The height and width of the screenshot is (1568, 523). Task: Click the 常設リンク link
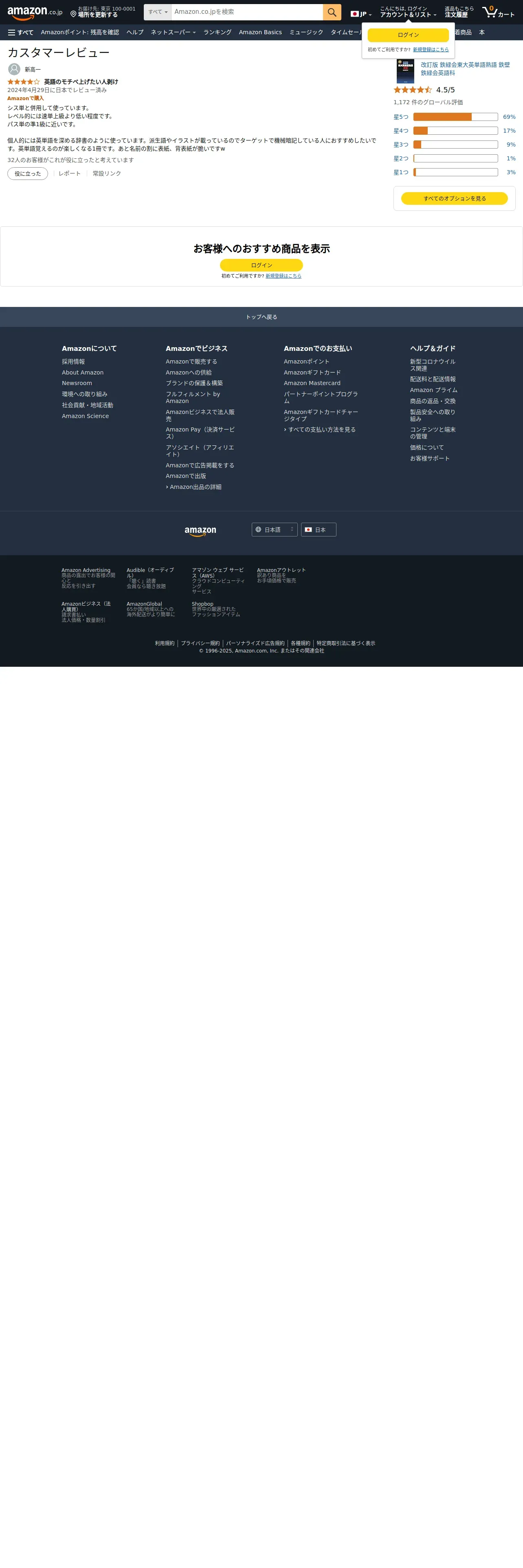(x=107, y=173)
